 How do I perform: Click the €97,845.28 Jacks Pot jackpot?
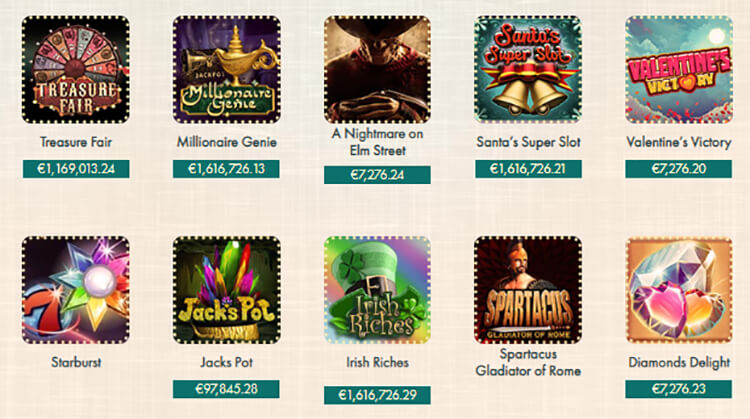pos(226,389)
